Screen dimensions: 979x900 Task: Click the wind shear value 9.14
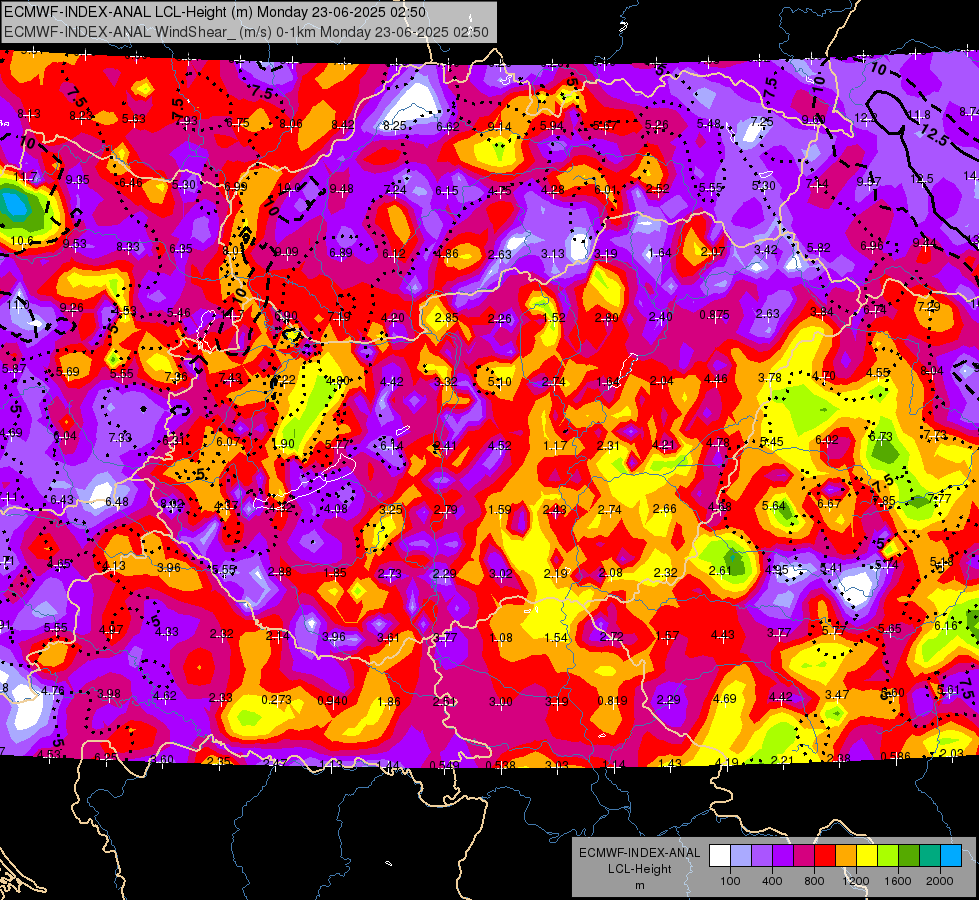499,127
